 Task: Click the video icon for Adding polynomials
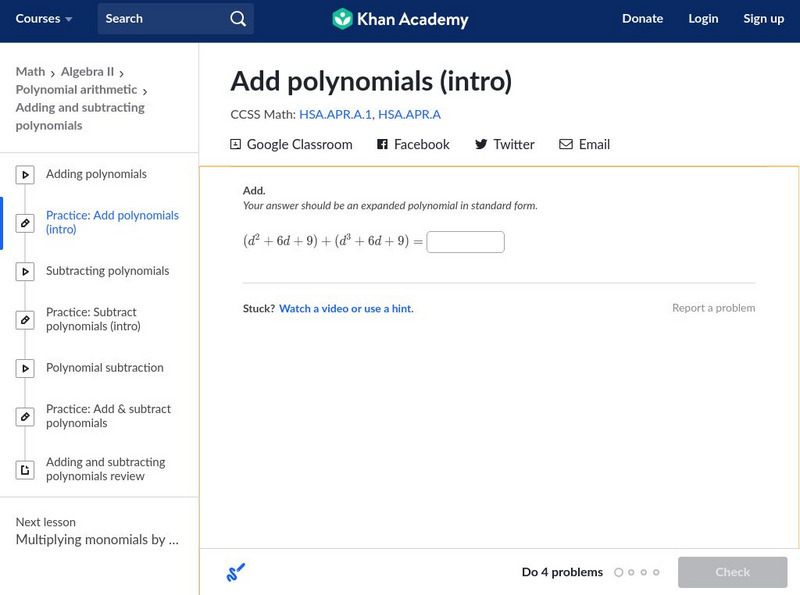click(25, 175)
